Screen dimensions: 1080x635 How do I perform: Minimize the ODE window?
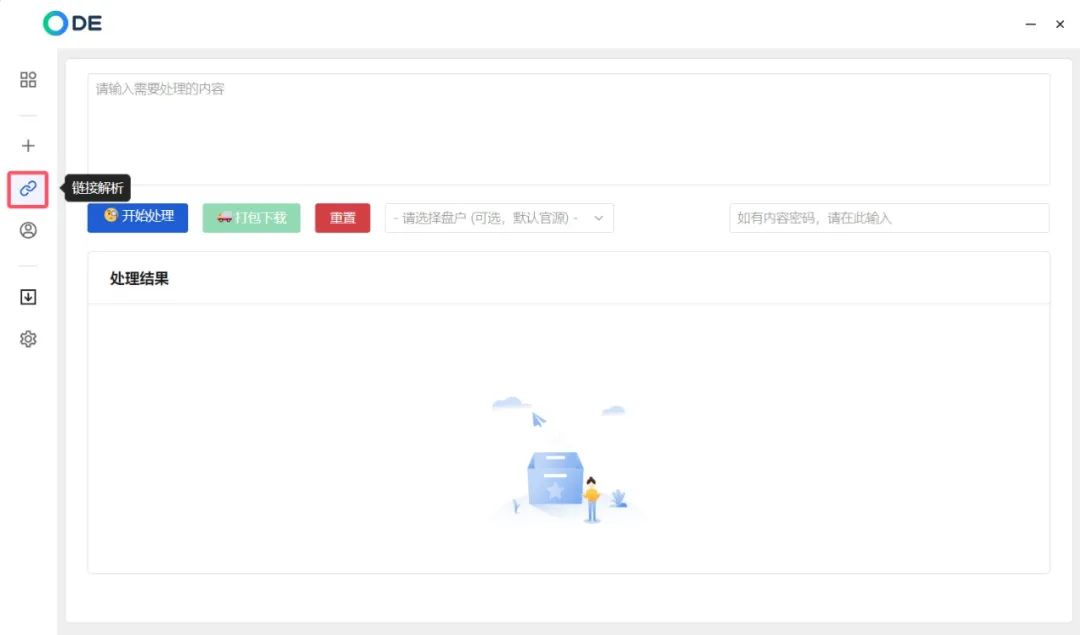pos(1031,25)
